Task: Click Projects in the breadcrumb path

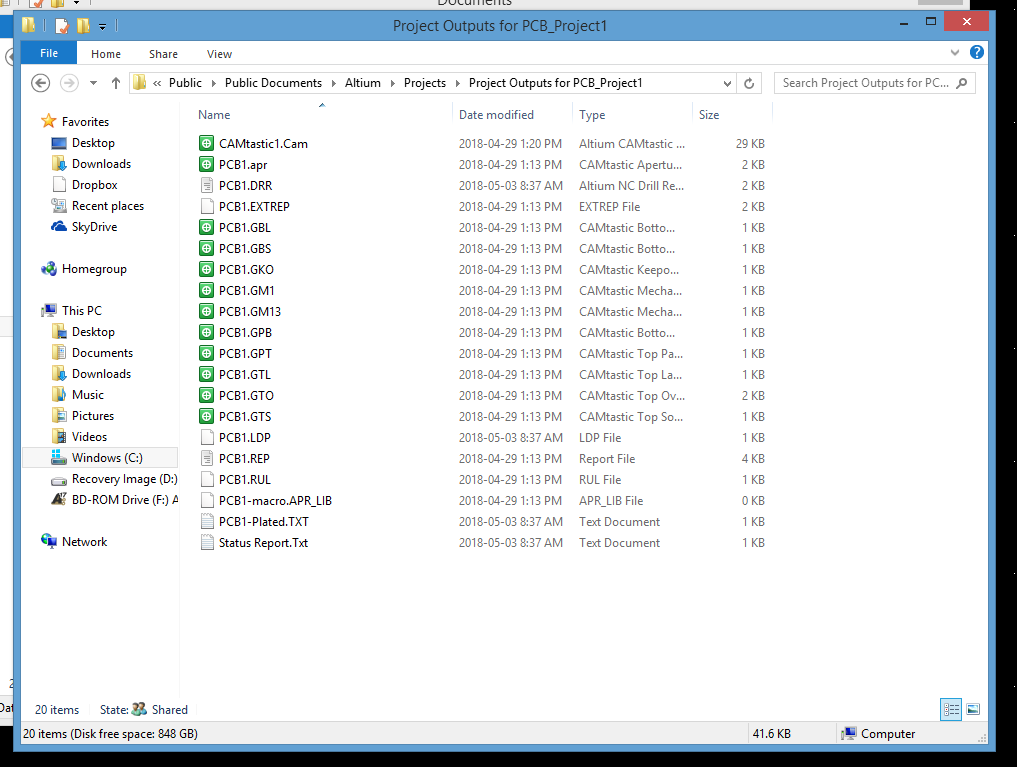Action: click(425, 83)
